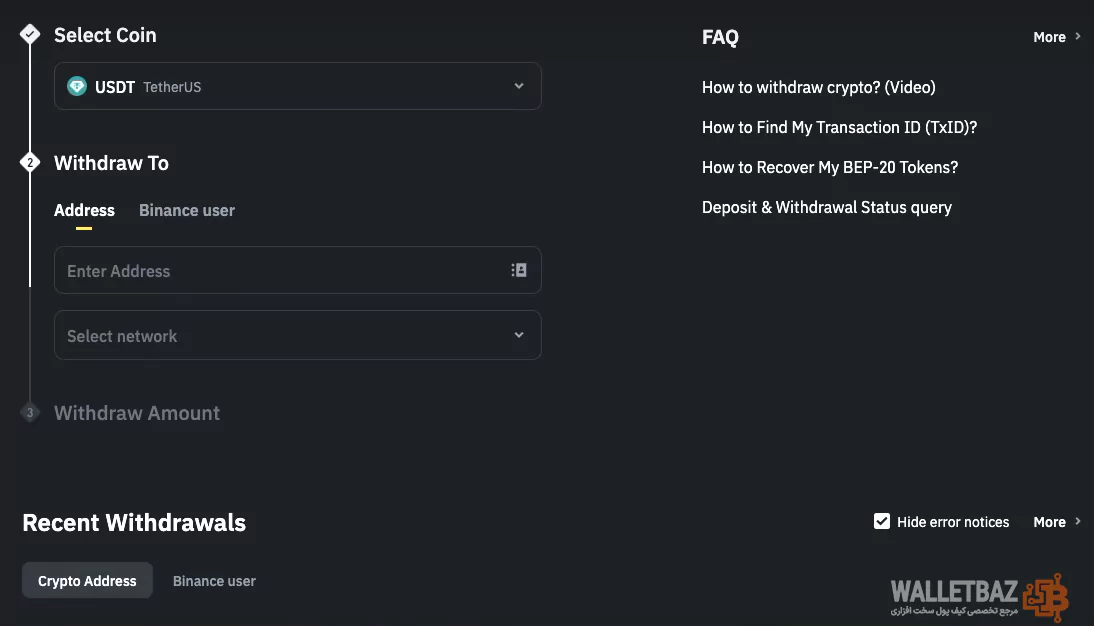
Task: Click the step 2 diamond marker
Action: (30, 163)
